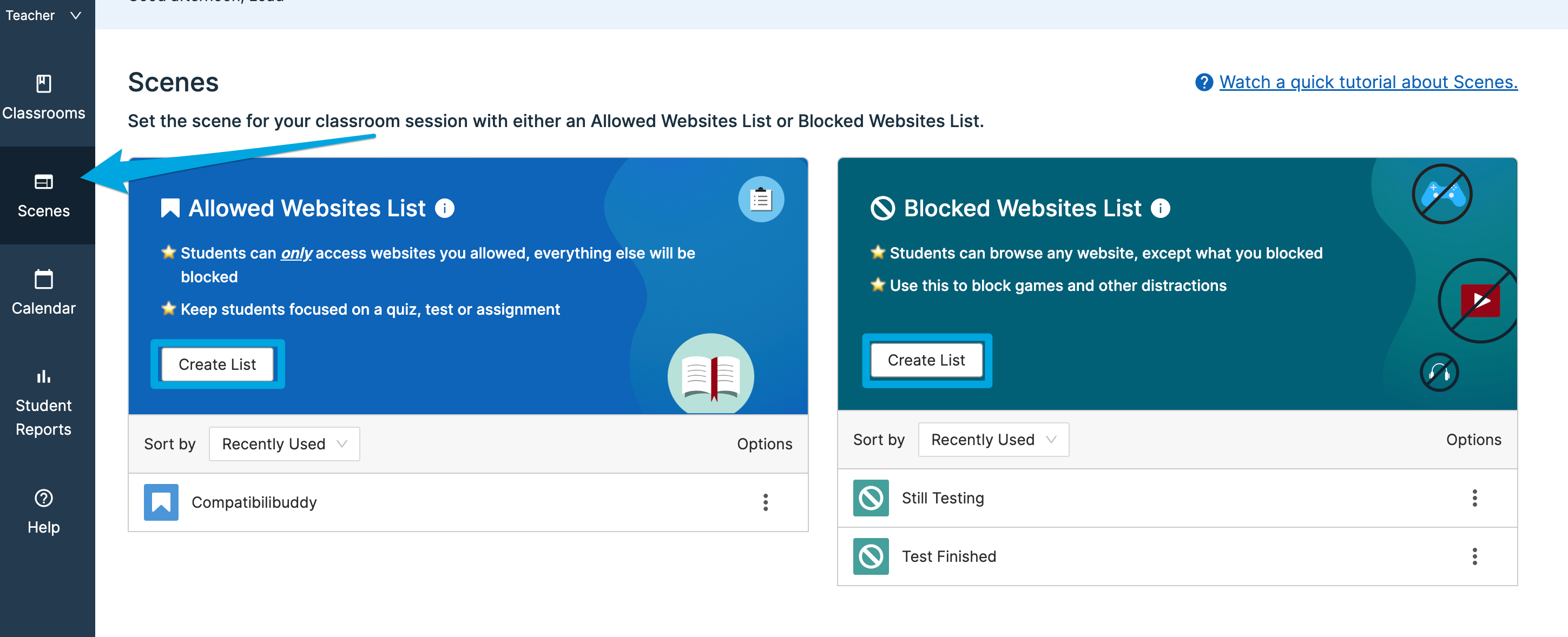The image size is (1568, 637).
Task: Open the Classrooms sidebar icon
Action: [43, 84]
